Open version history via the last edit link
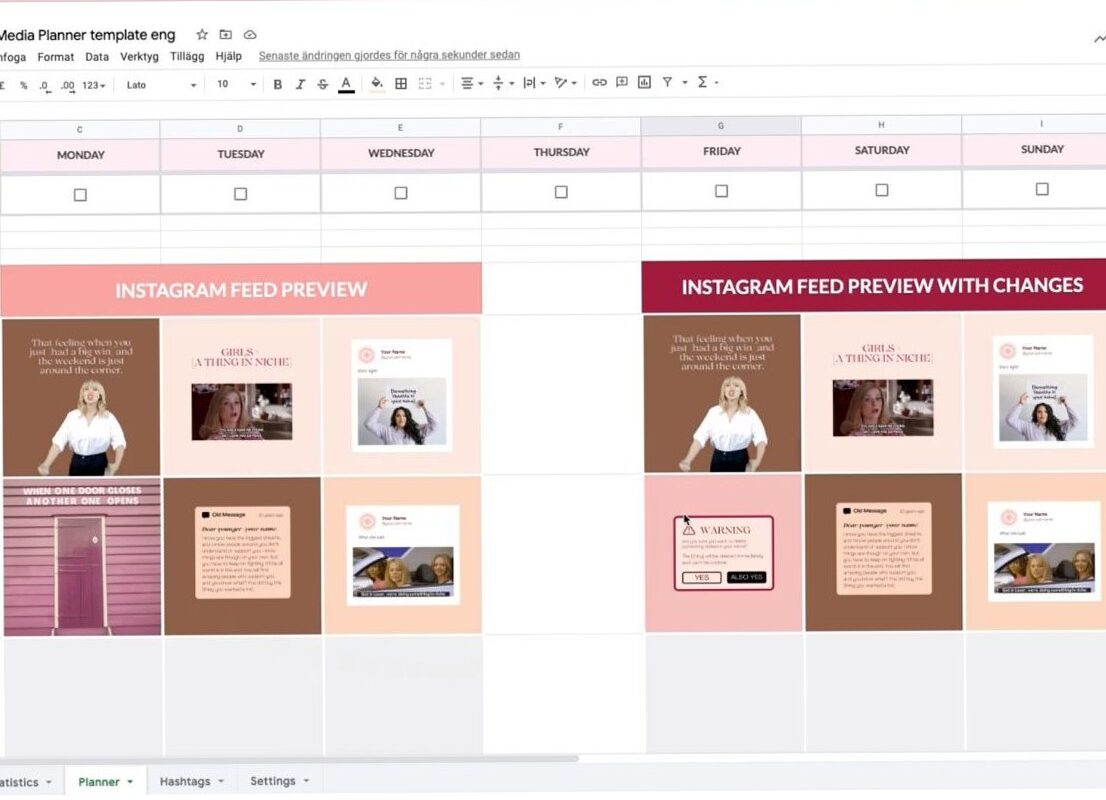The image size is (1106, 800). click(x=388, y=55)
